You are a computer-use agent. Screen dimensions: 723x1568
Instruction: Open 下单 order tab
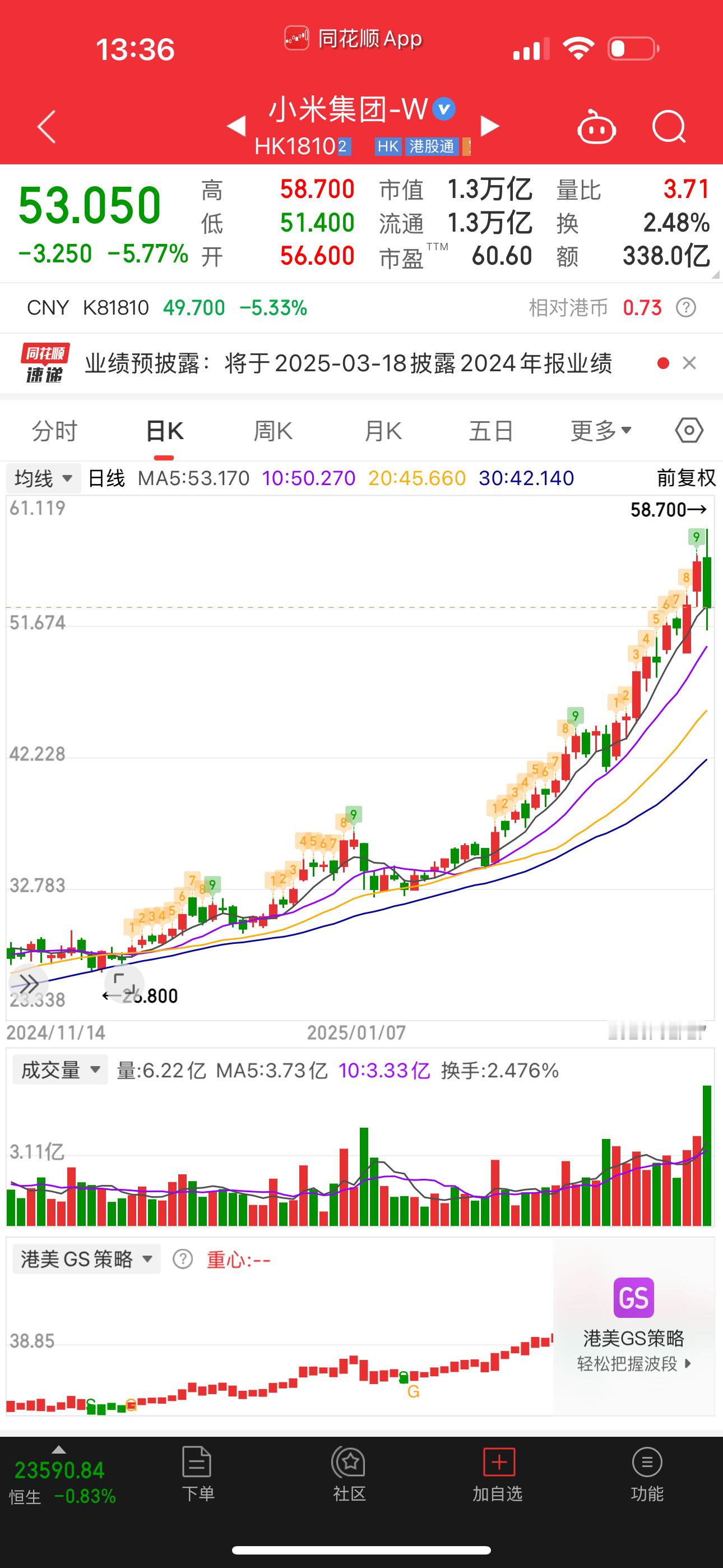click(197, 1475)
